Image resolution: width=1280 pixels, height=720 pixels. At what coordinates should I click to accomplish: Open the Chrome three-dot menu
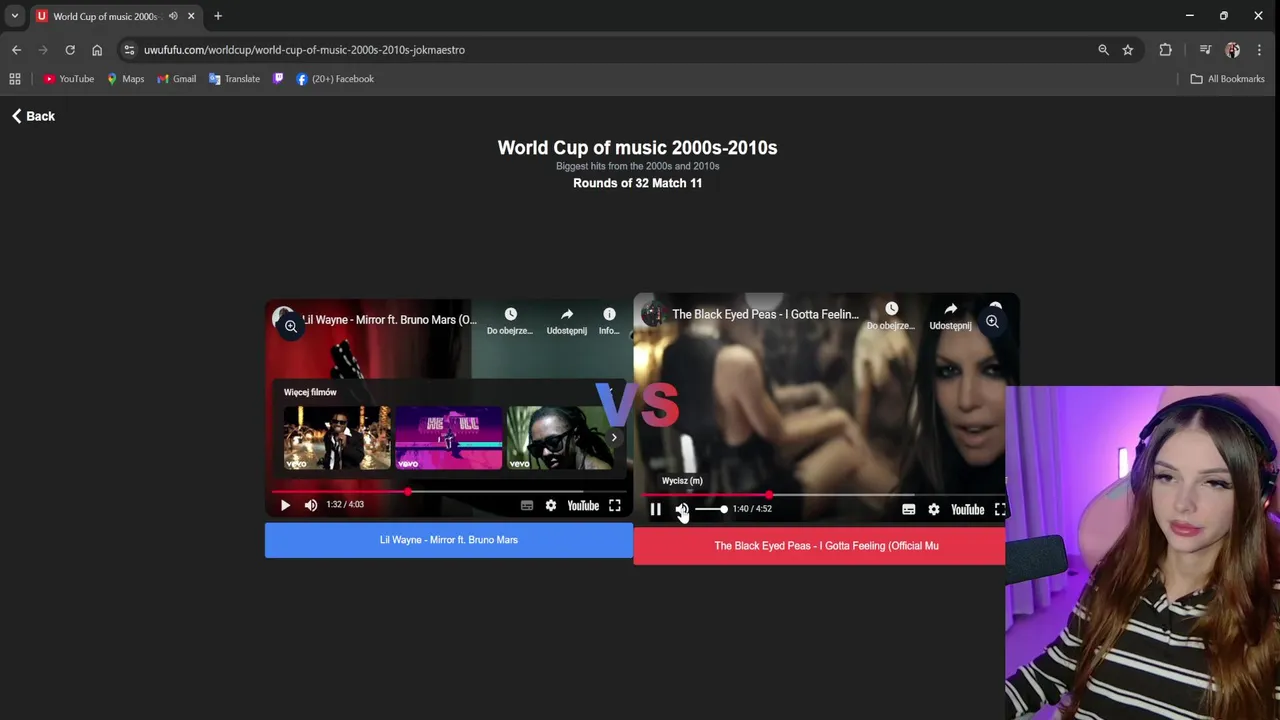(1259, 50)
